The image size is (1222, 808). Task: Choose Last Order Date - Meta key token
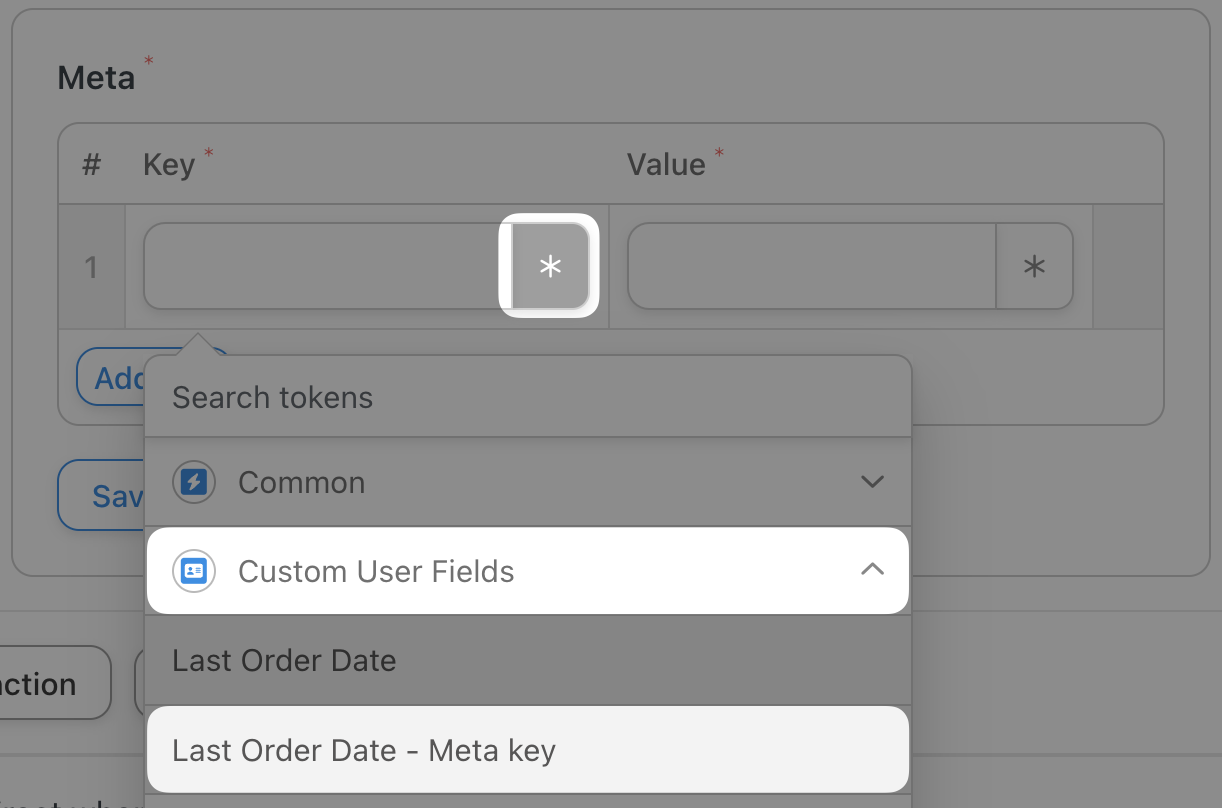[364, 750]
